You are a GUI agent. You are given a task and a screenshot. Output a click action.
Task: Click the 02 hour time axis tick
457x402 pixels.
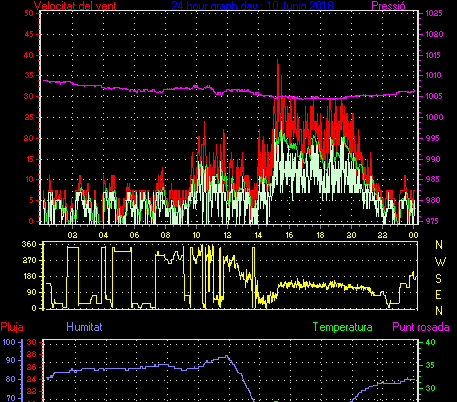(x=72, y=235)
